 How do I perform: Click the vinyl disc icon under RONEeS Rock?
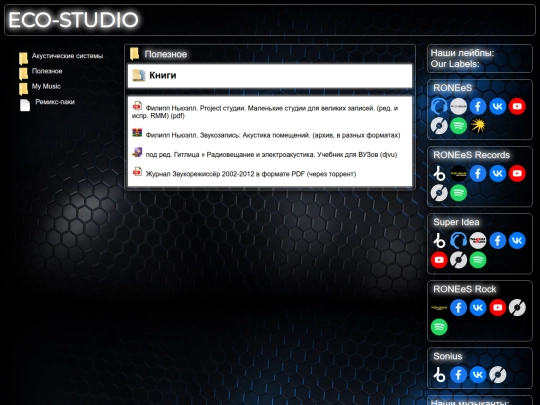pyautogui.click(x=517, y=308)
